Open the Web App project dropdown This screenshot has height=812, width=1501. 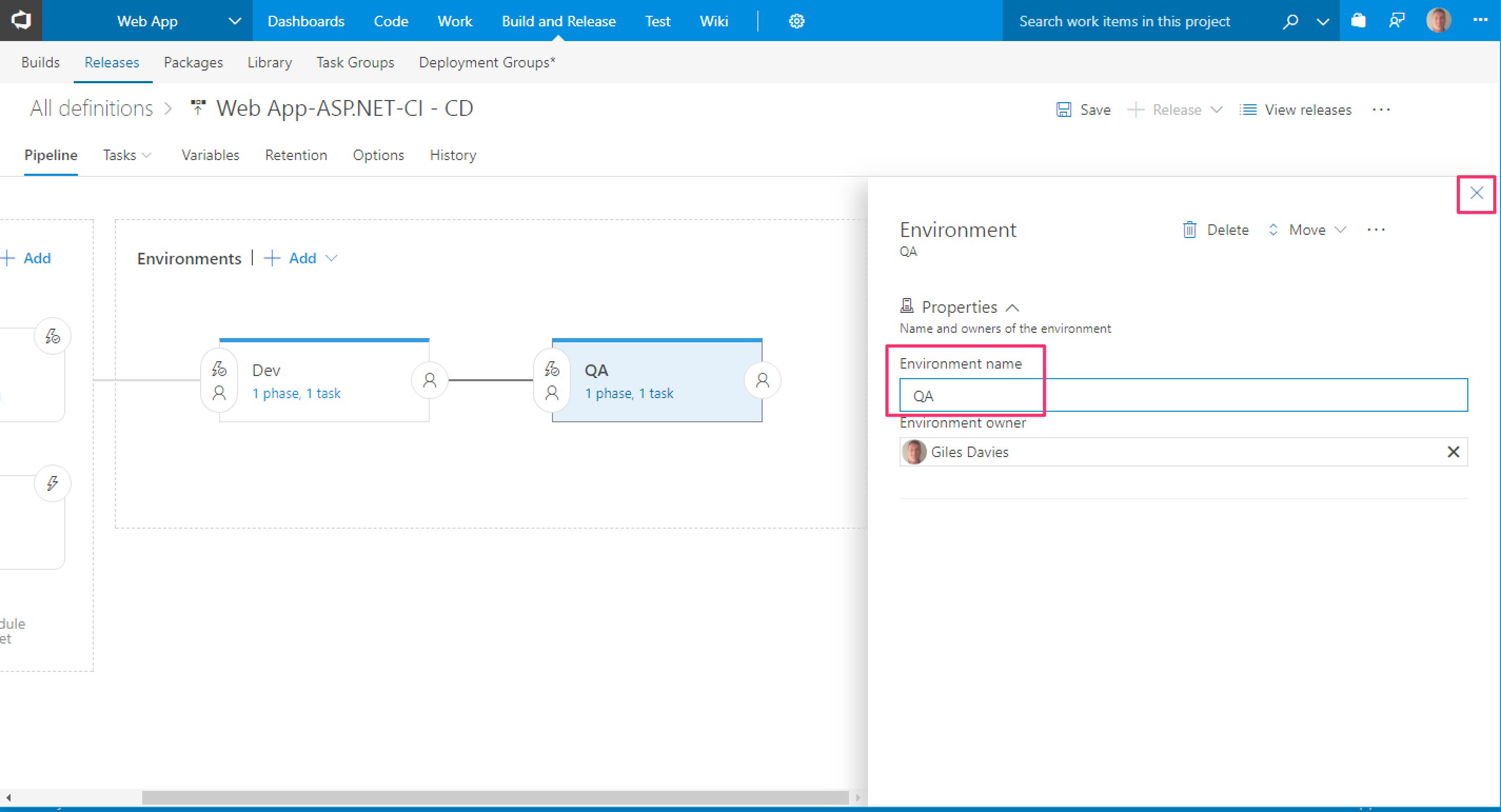click(x=234, y=22)
